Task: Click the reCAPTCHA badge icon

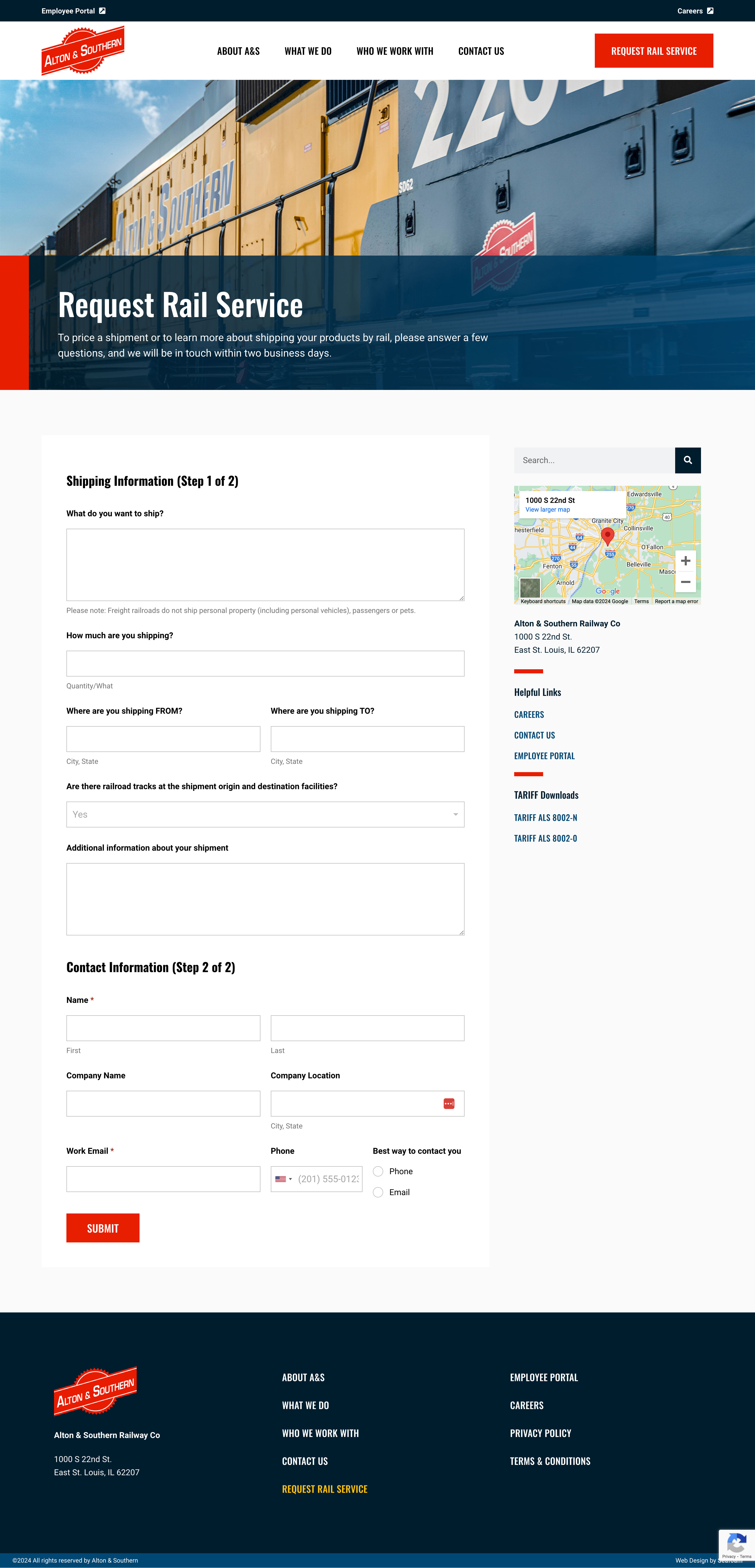Action: [x=736, y=1544]
